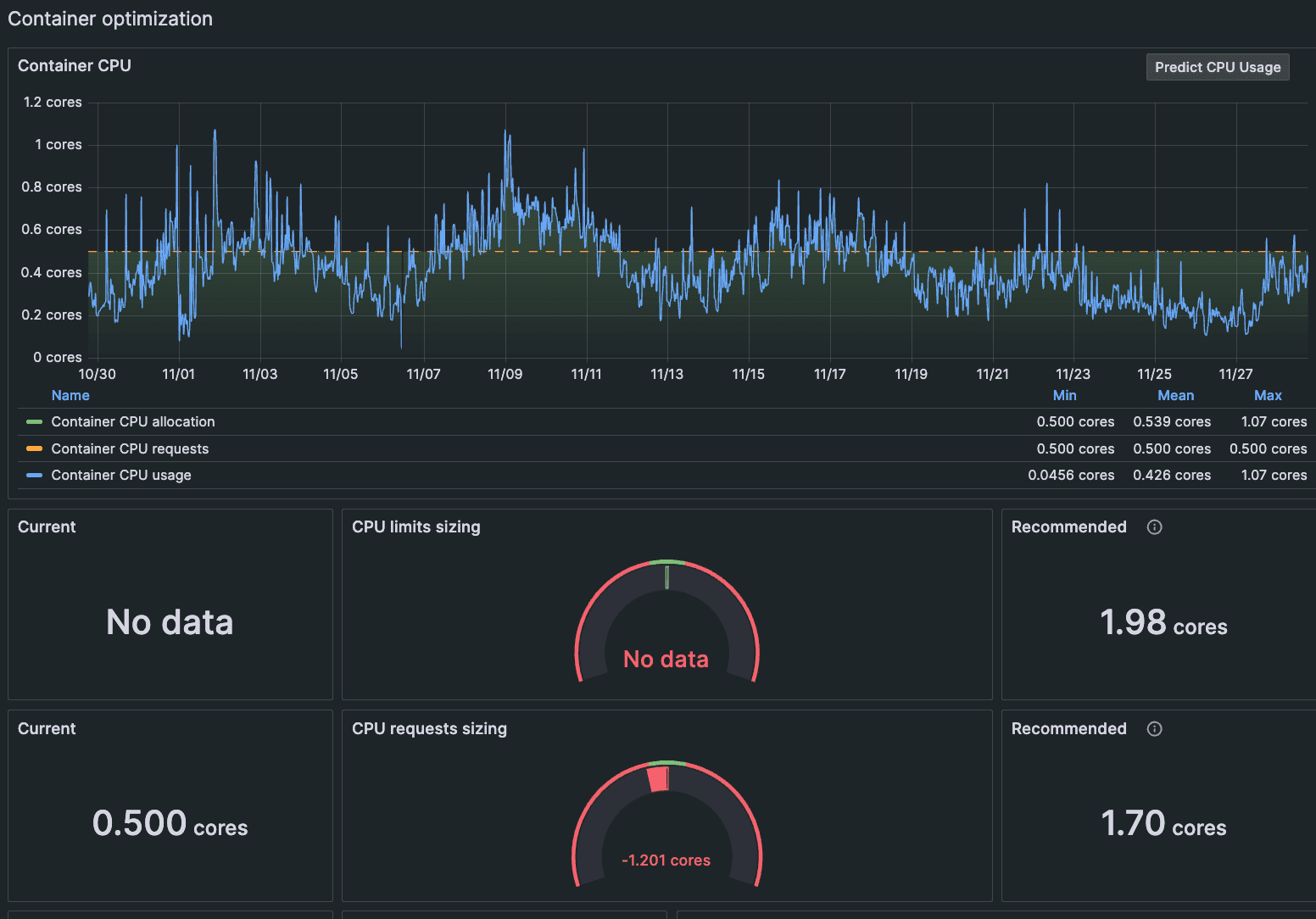Click the Predict CPU Usage button
The height and width of the screenshot is (919, 1316).
point(1217,67)
